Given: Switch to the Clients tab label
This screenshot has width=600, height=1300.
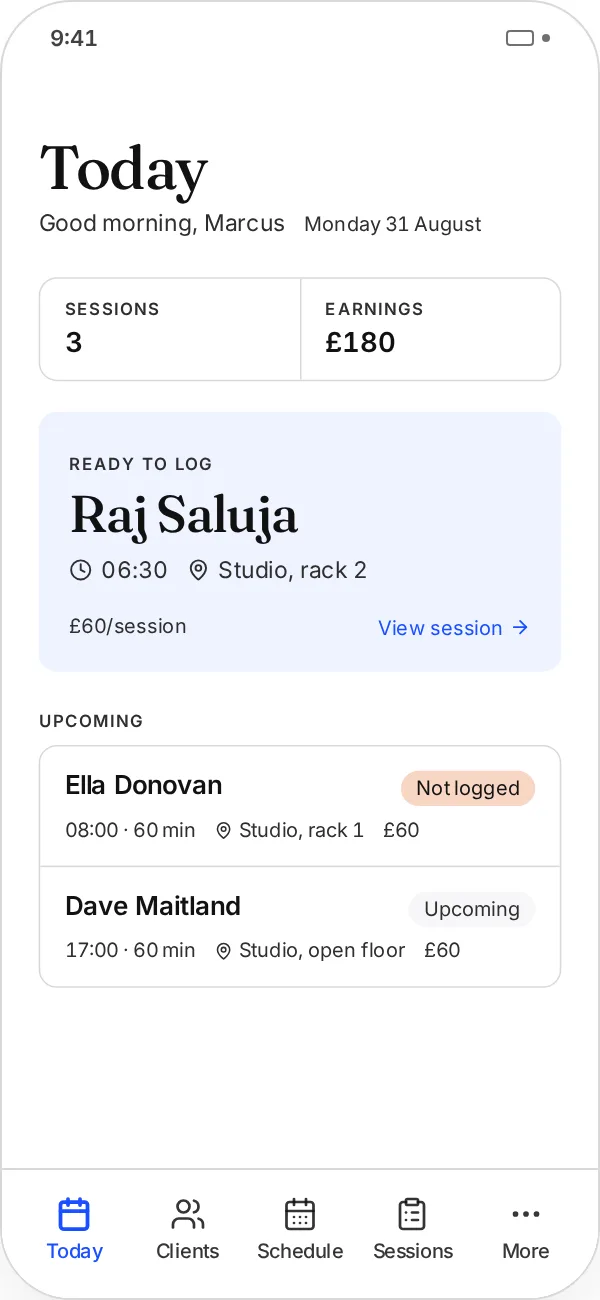Looking at the screenshot, I should (x=187, y=1251).
